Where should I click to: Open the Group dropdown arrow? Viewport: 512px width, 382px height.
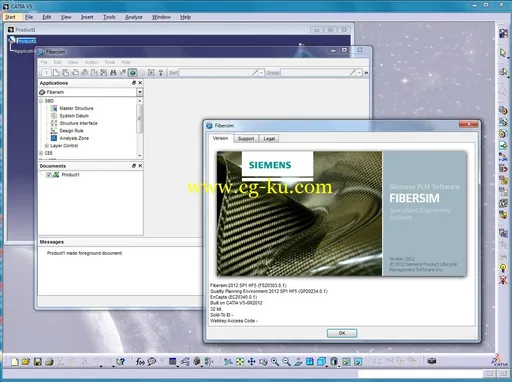point(359,73)
